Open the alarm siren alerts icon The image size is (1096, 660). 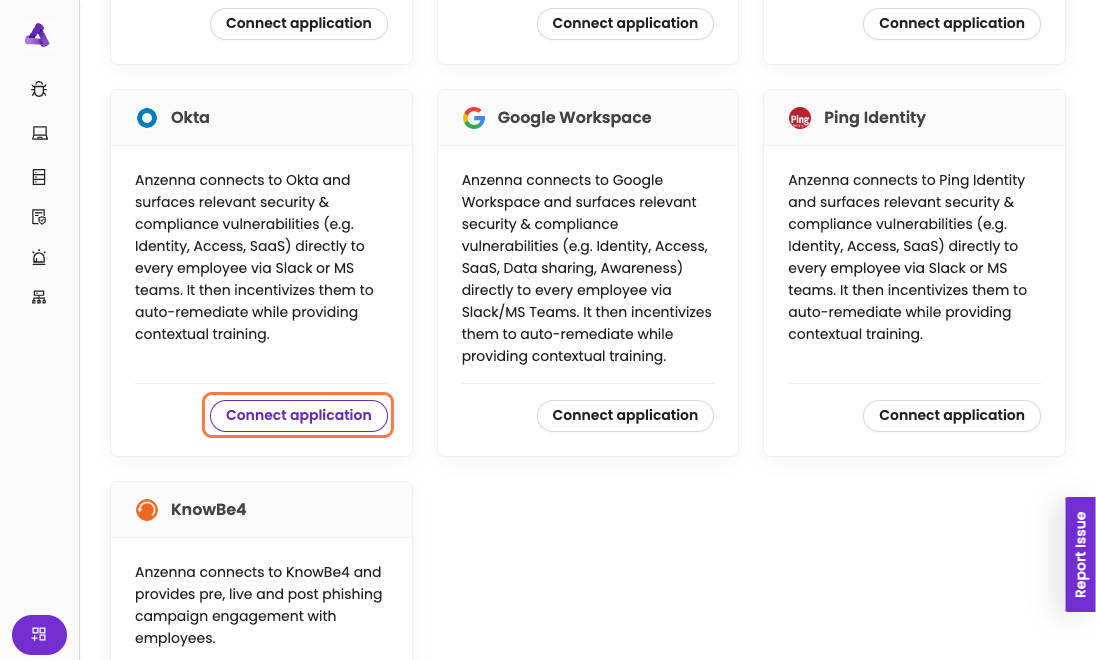click(39, 257)
